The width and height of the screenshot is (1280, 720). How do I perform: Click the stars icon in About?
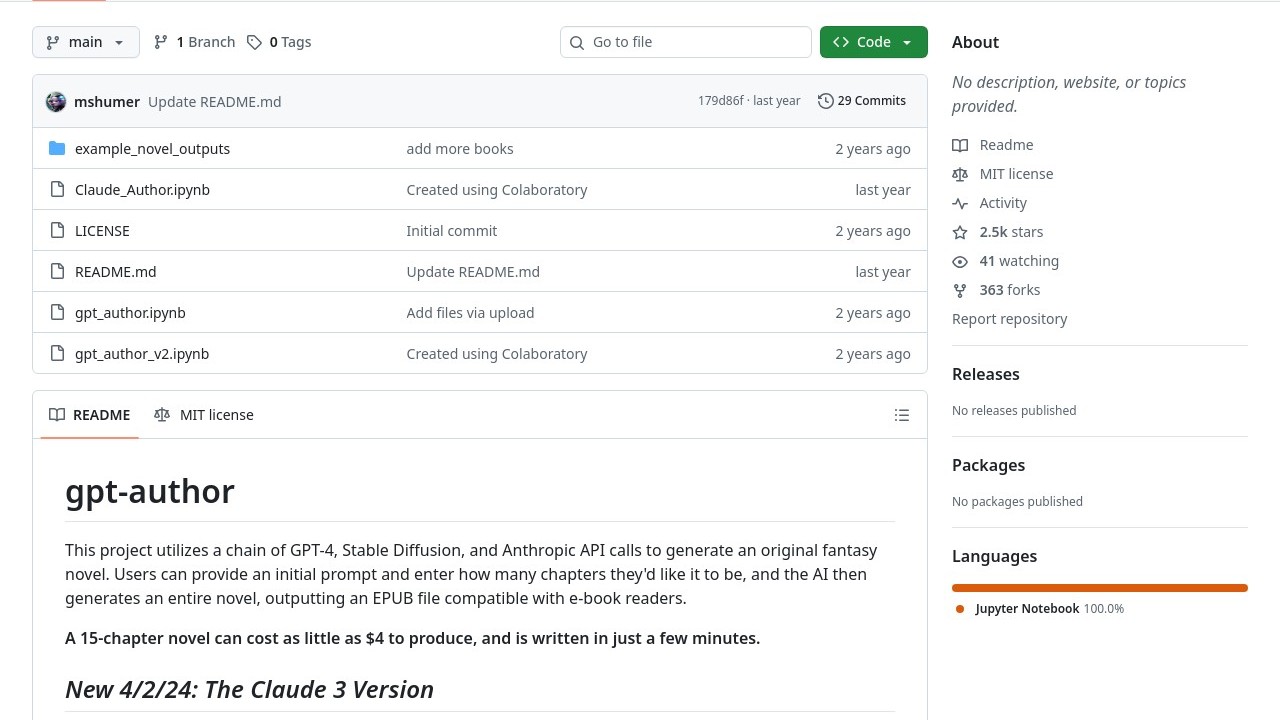click(x=960, y=232)
